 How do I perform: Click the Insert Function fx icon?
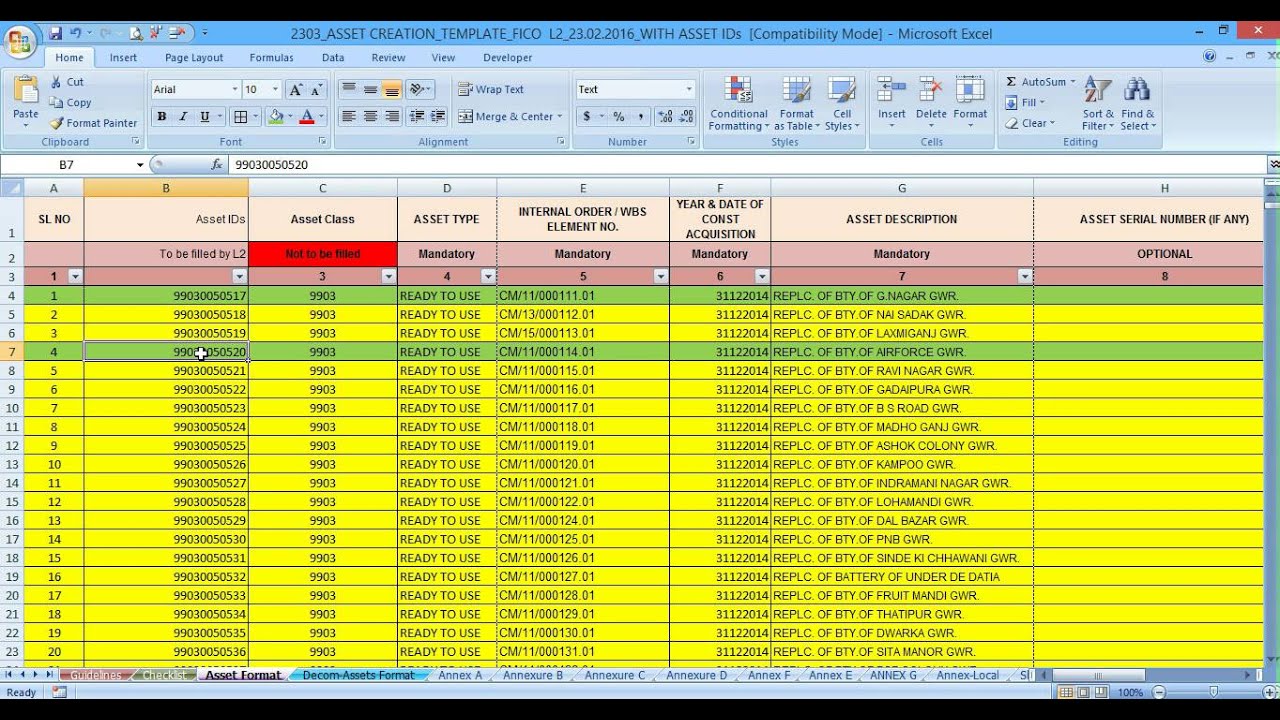pos(217,165)
